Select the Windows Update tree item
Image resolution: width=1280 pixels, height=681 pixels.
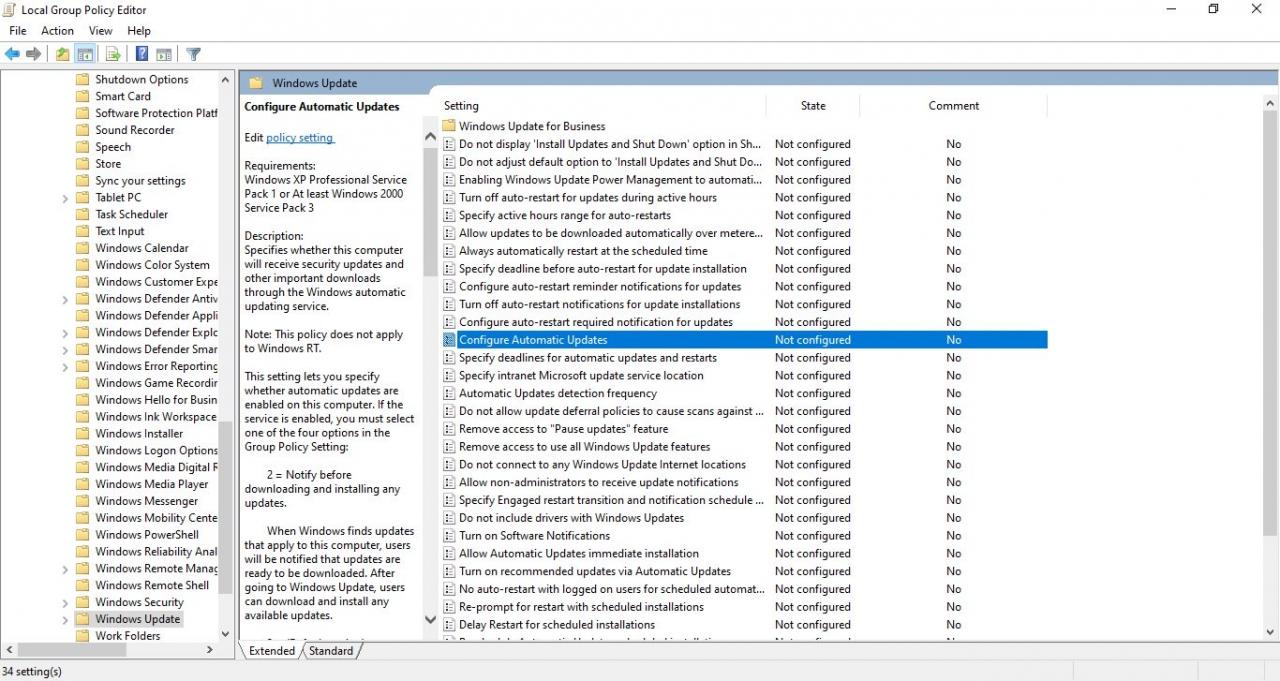138,619
